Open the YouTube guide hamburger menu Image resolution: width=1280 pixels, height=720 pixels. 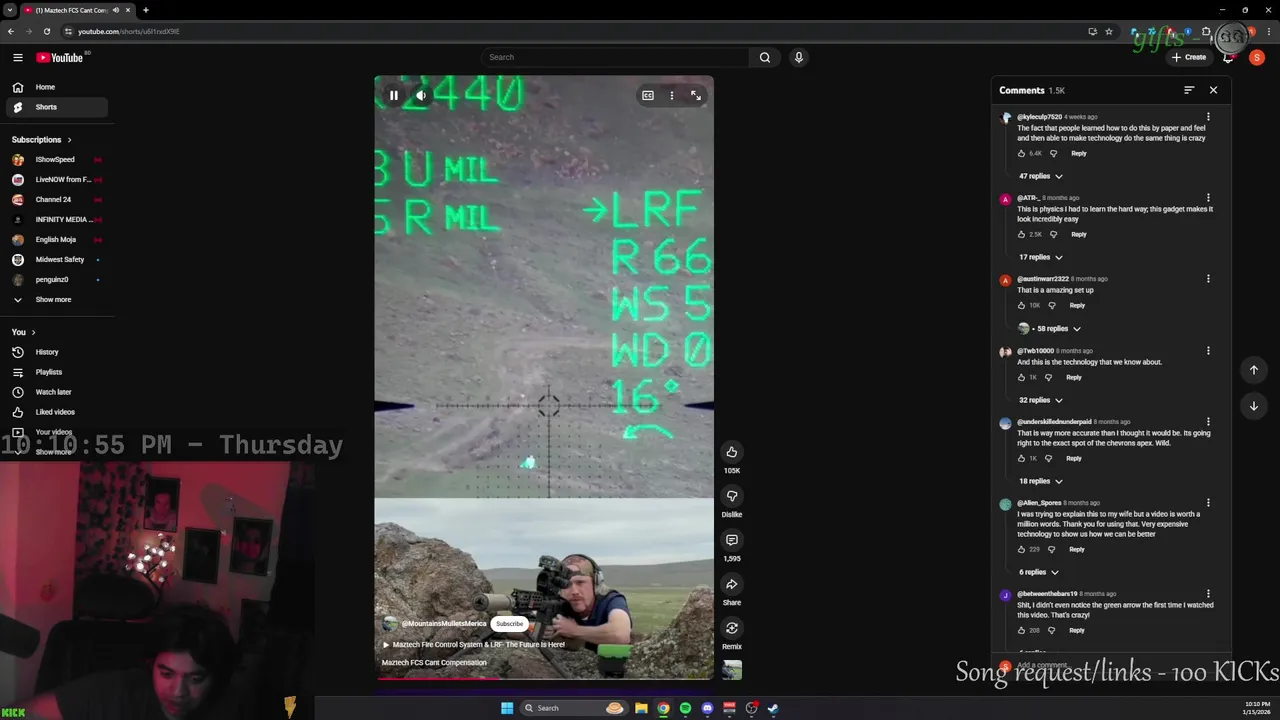17,57
